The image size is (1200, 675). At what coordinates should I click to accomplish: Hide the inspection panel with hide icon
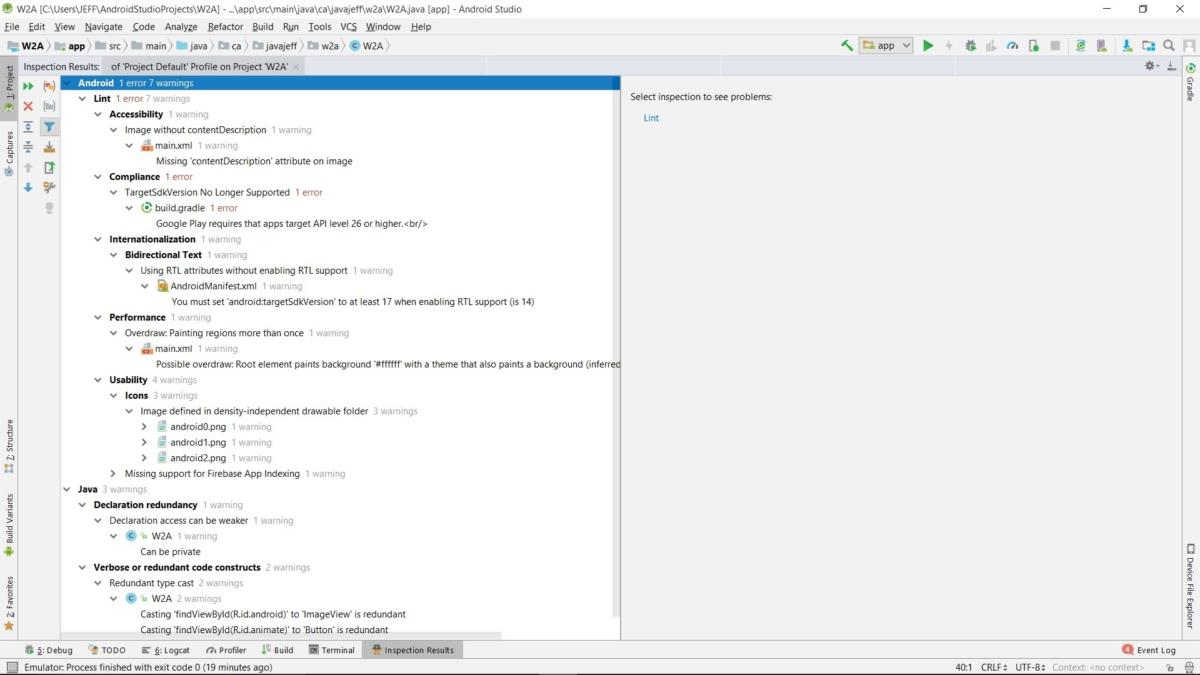[1171, 66]
